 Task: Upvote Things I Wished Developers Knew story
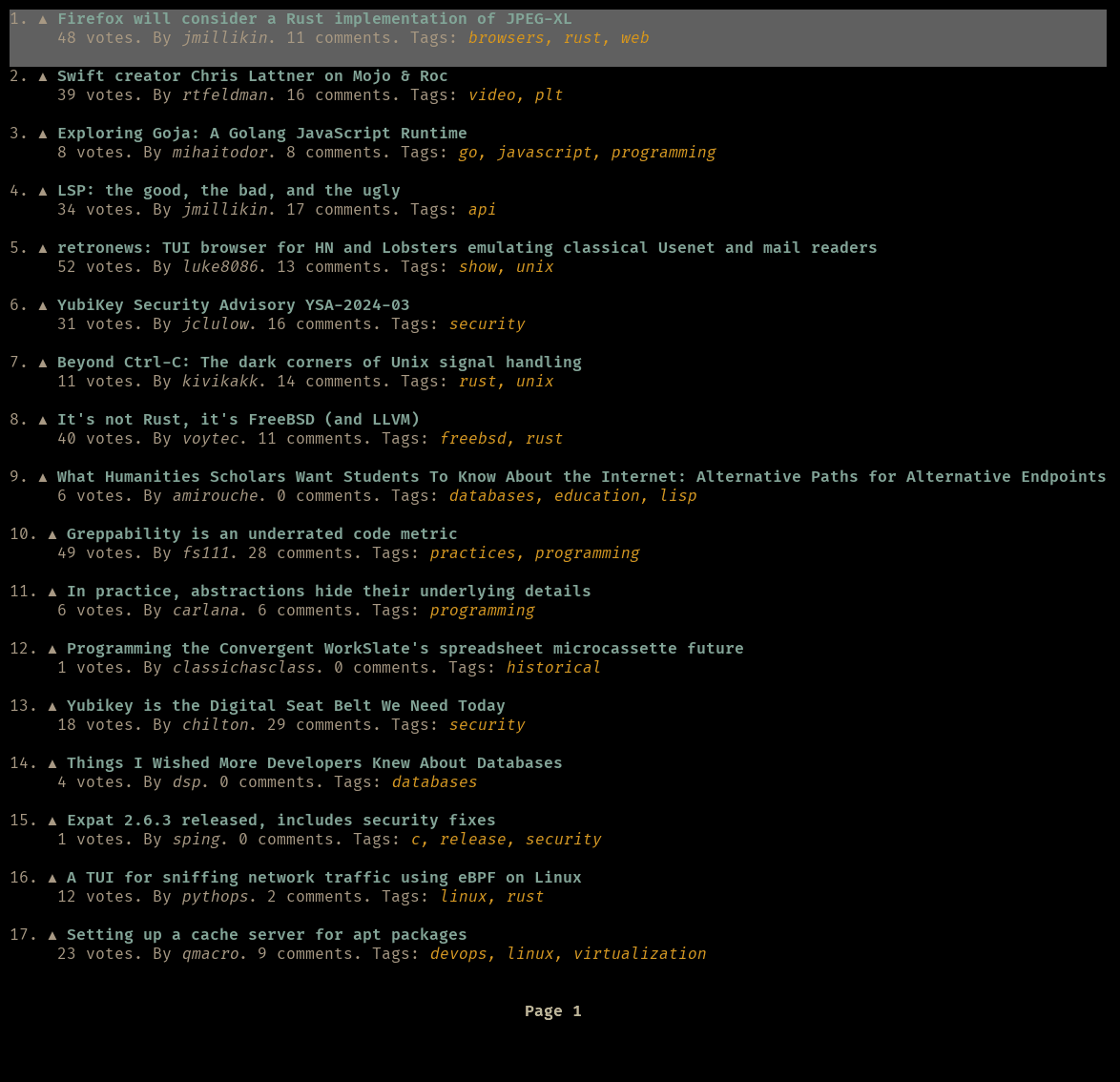[52, 763]
